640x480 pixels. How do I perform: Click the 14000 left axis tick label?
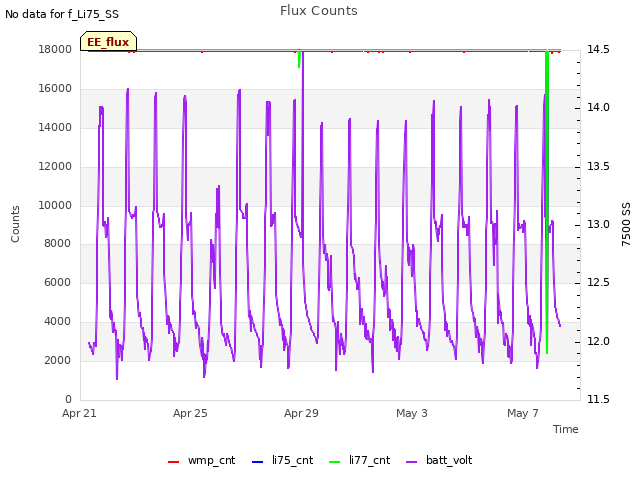click(55, 128)
